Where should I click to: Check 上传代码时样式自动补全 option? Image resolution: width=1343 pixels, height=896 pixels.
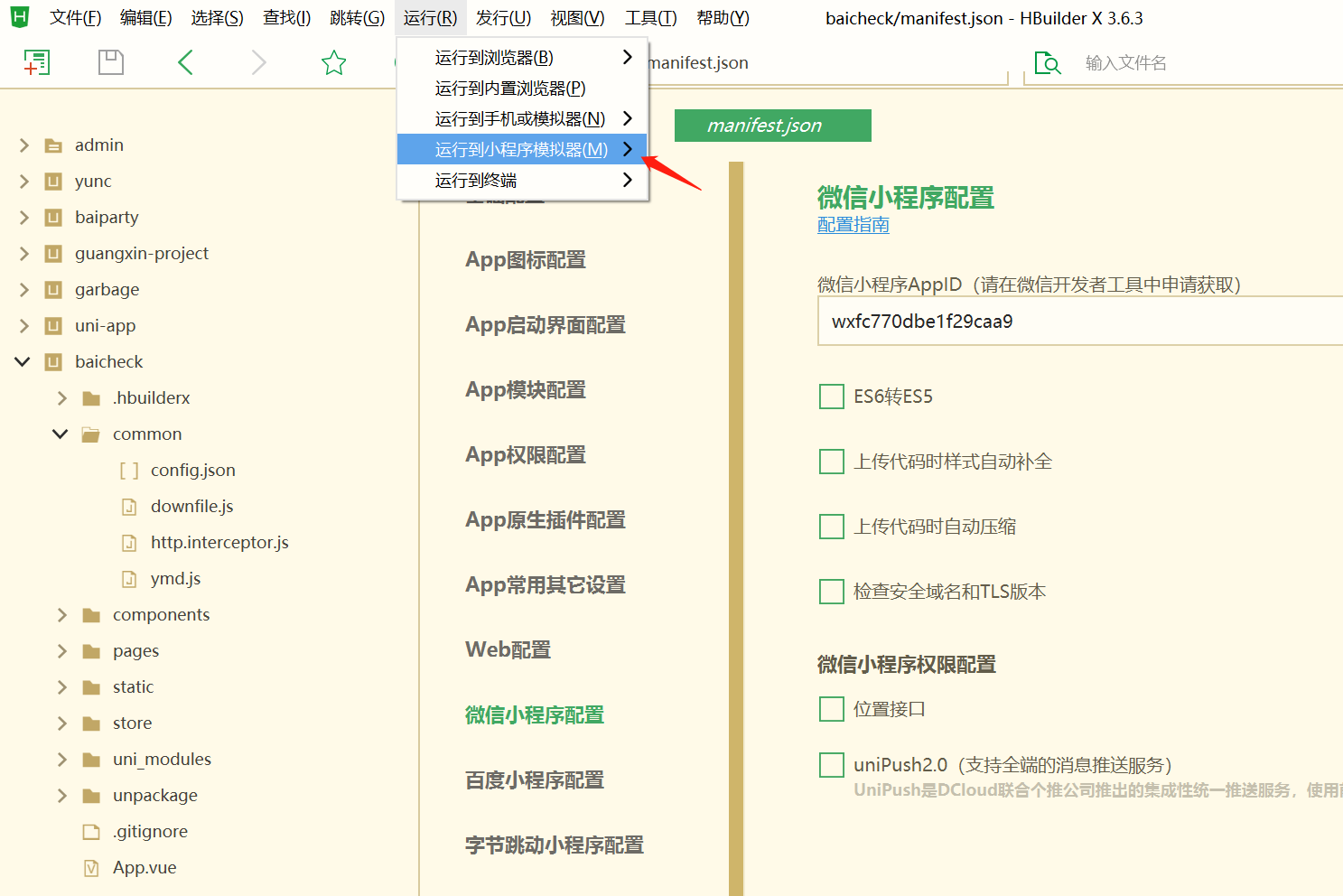pos(831,462)
